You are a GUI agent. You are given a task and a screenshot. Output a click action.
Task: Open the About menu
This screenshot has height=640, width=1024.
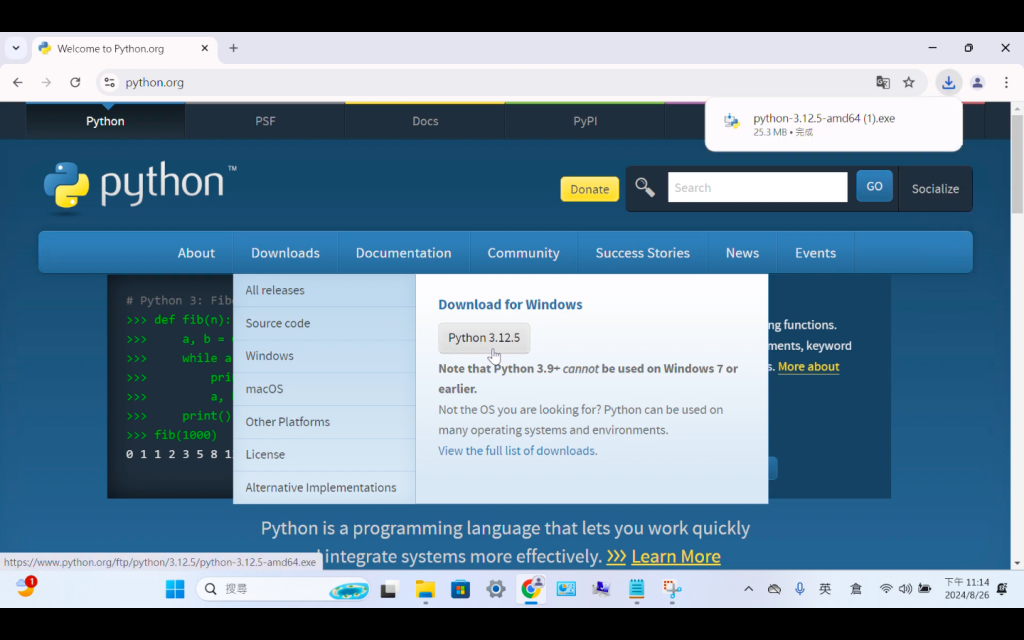pyautogui.click(x=196, y=253)
